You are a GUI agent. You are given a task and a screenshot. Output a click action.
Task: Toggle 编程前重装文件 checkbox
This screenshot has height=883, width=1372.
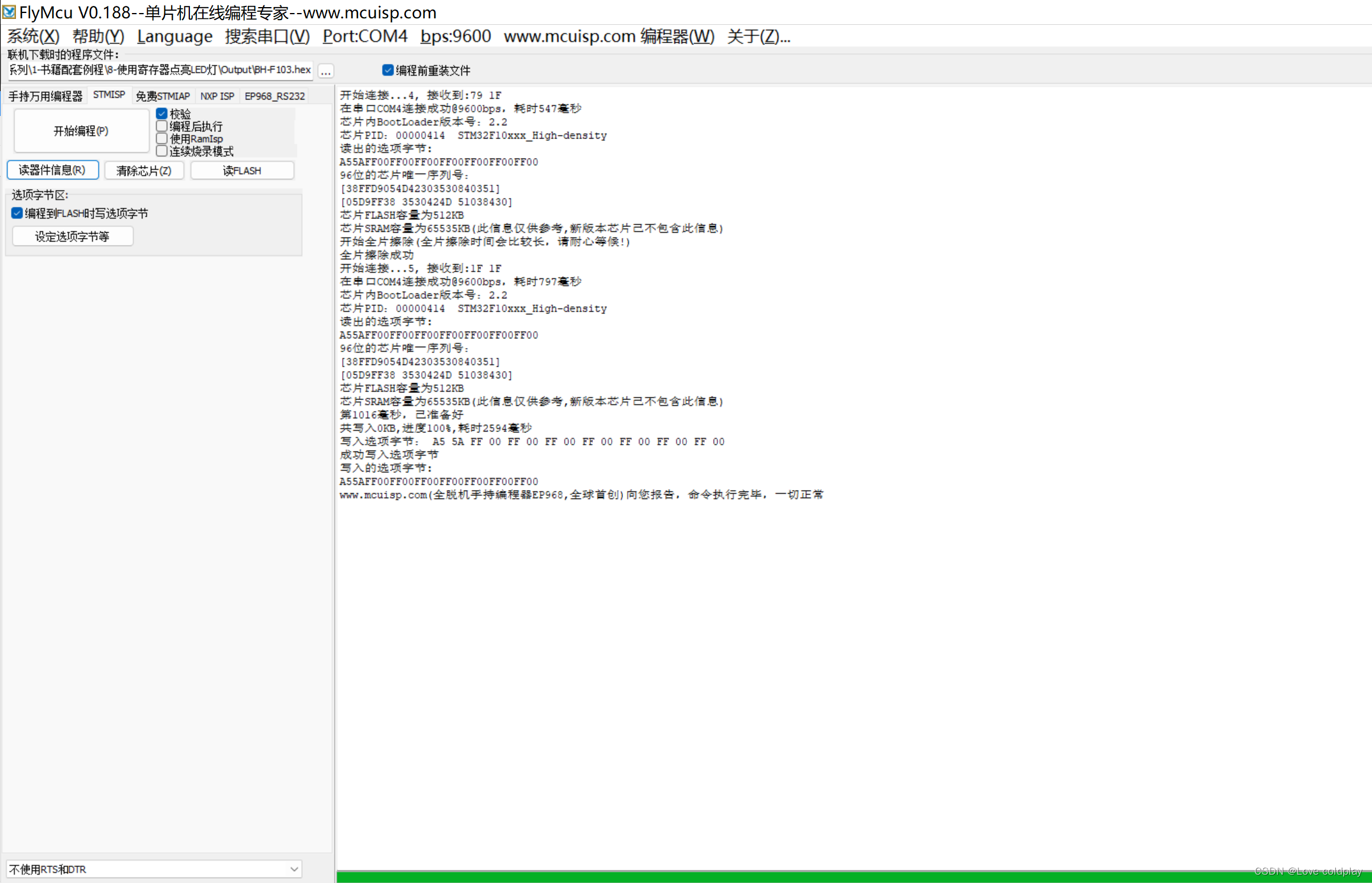point(426,70)
